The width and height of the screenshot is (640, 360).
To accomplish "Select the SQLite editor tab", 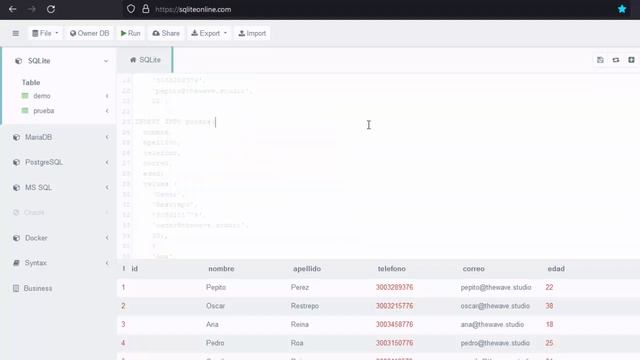I will (145, 60).
